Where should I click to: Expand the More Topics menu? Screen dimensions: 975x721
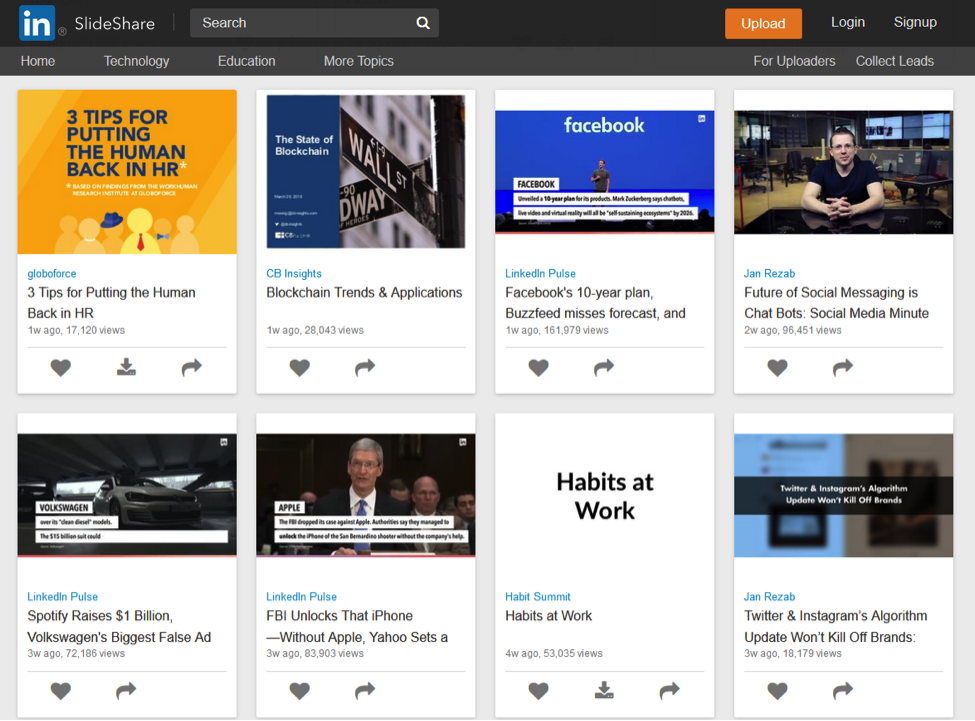click(359, 61)
